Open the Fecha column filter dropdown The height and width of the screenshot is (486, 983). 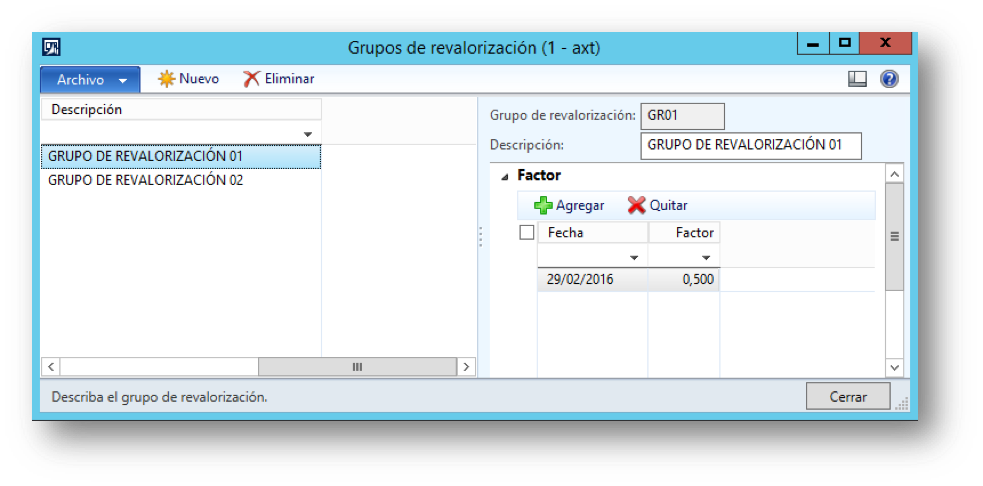point(634,258)
